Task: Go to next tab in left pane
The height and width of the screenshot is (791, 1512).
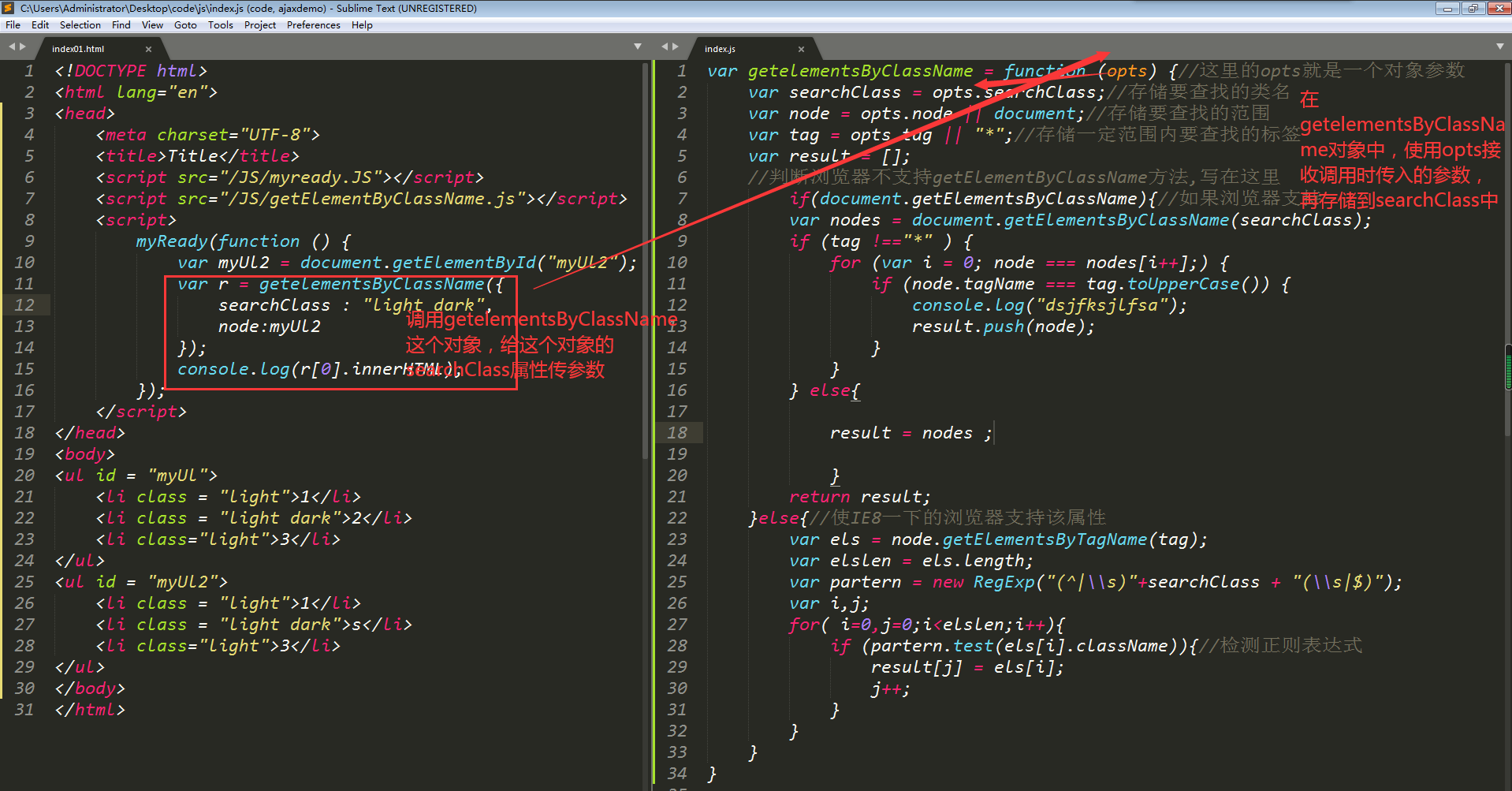Action: point(23,47)
